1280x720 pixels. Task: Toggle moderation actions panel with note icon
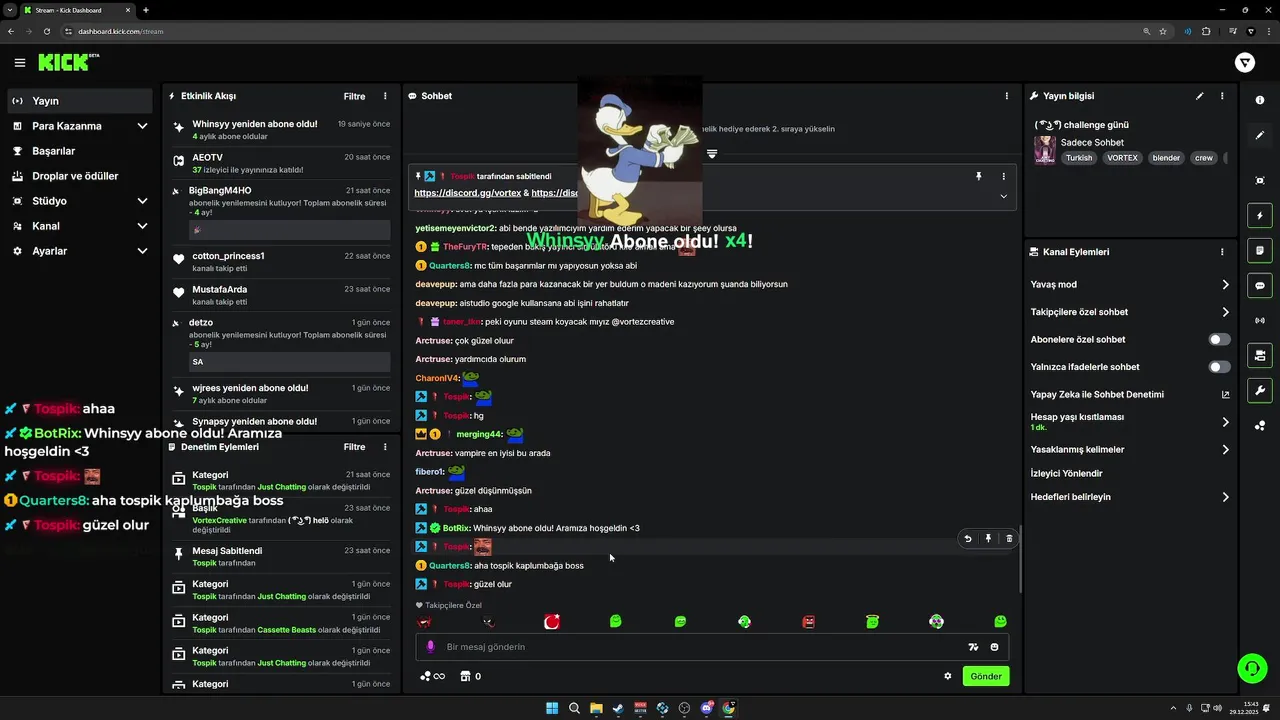coord(1260,250)
